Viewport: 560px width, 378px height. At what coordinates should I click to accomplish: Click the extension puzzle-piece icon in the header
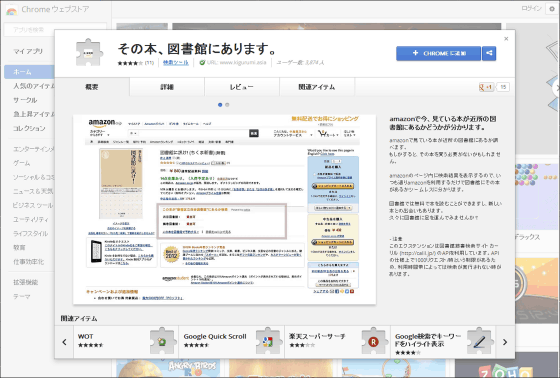[x=89, y=53]
